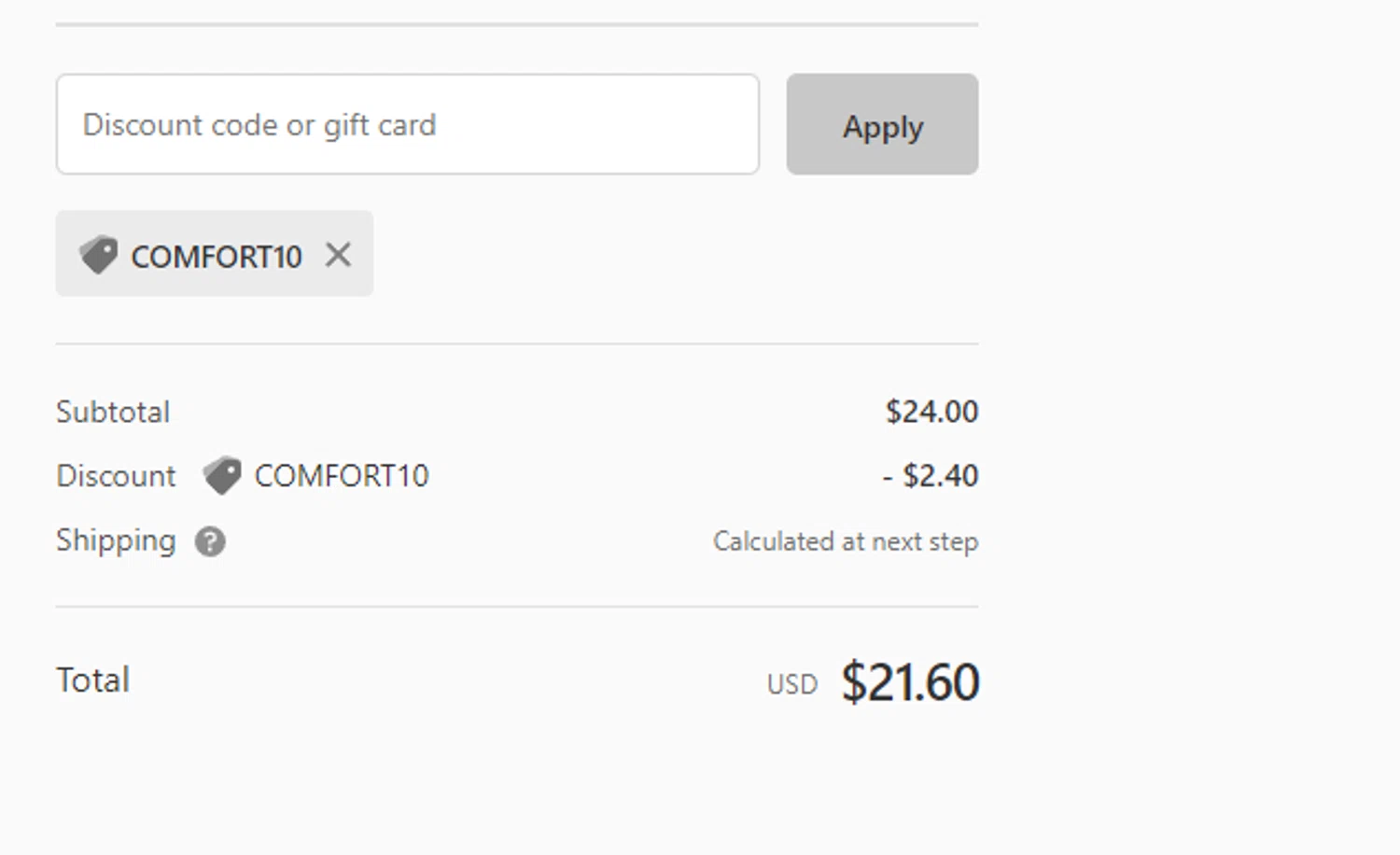1400x855 pixels.
Task: Click the USD currency label
Action: coord(791,684)
